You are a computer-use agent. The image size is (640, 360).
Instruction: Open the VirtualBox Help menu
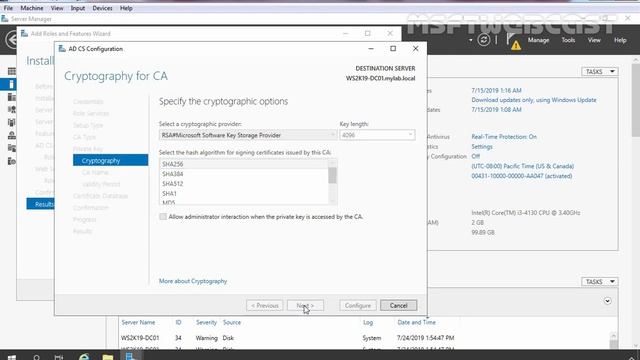coord(126,8)
